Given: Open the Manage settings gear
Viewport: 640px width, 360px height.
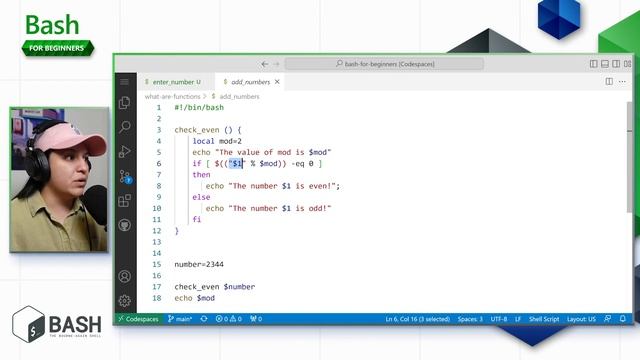Looking at the screenshot, I should click(124, 301).
